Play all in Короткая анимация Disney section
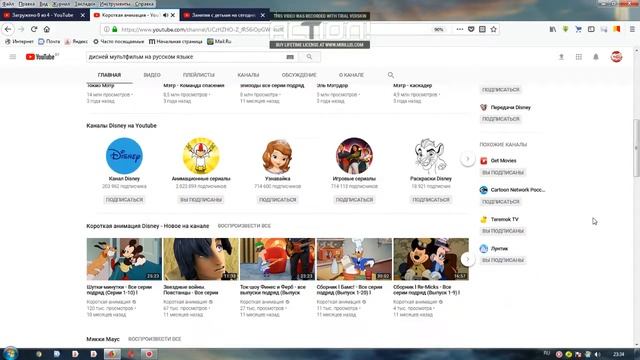The image size is (640, 360). [244, 226]
